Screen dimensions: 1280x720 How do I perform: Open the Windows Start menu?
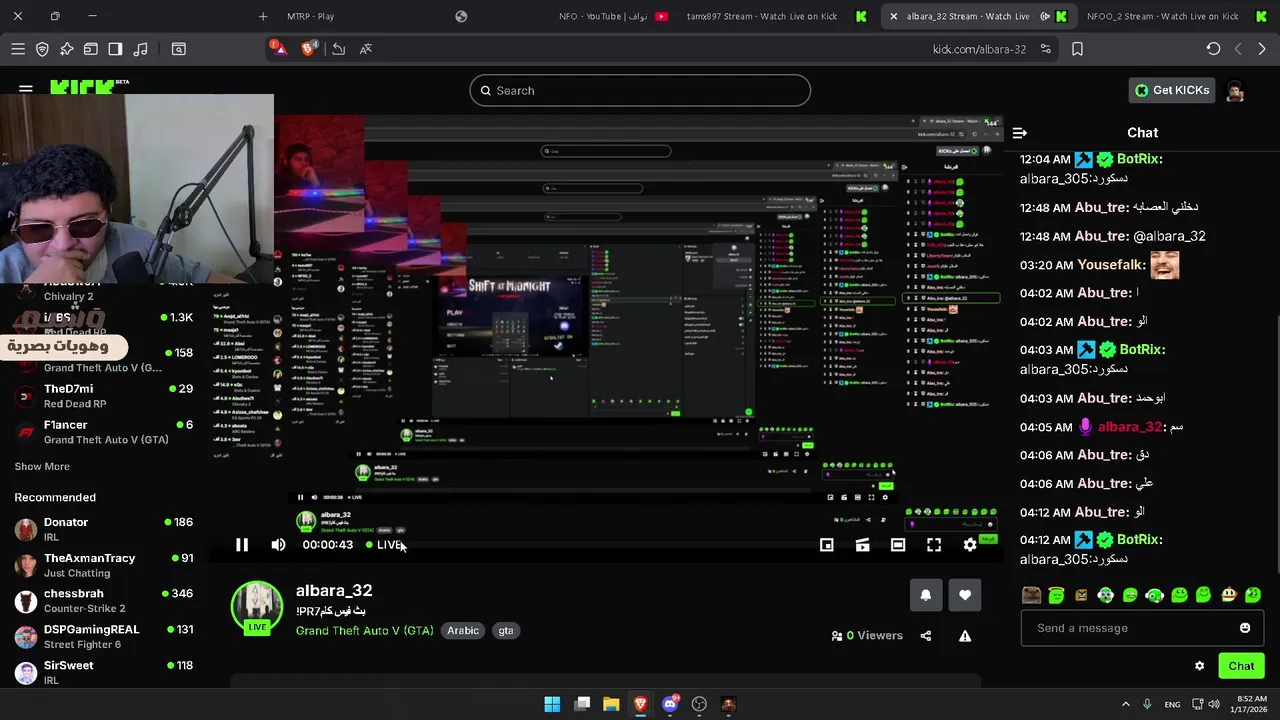coord(552,704)
